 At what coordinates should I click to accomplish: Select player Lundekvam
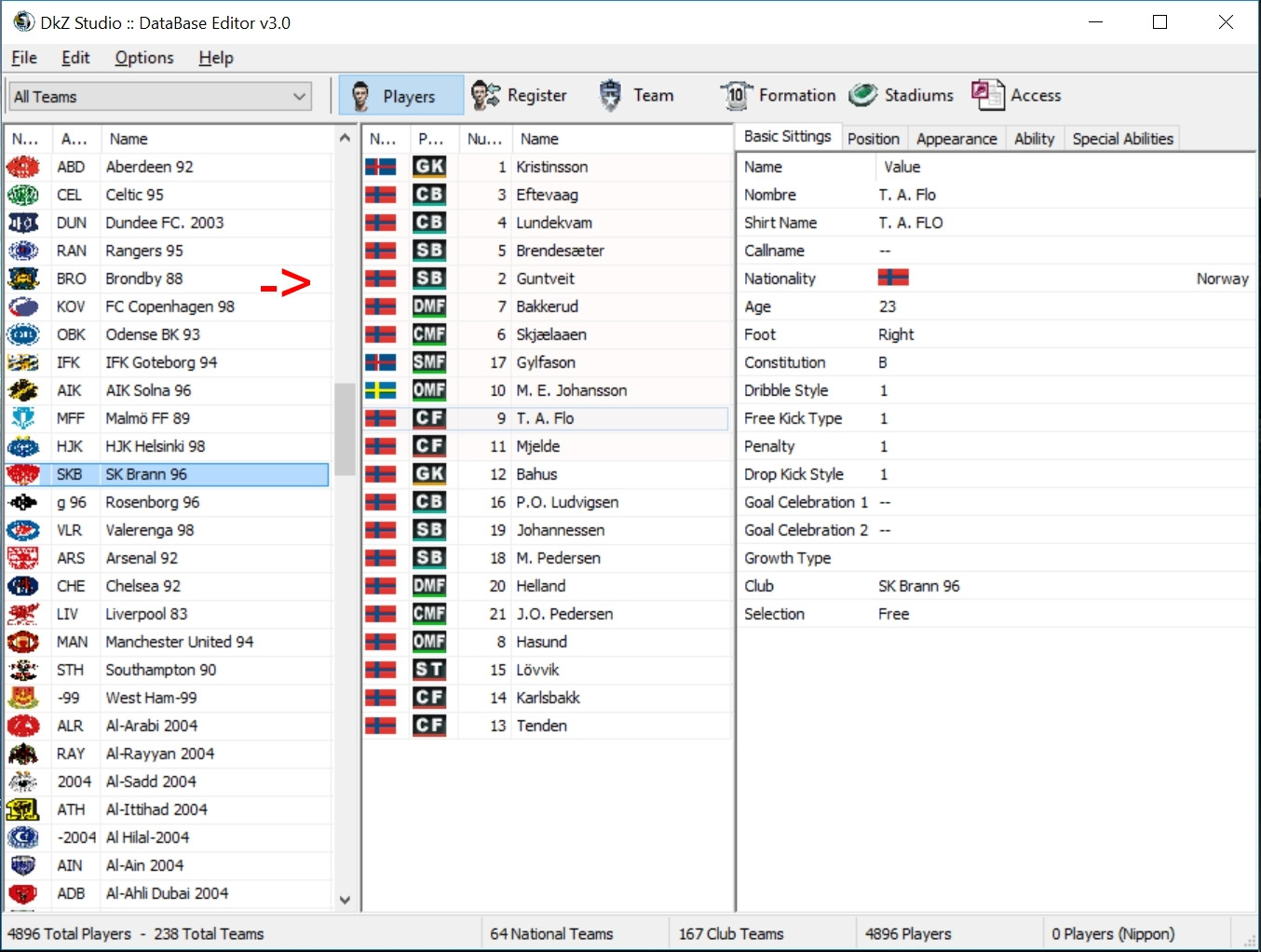point(547,223)
